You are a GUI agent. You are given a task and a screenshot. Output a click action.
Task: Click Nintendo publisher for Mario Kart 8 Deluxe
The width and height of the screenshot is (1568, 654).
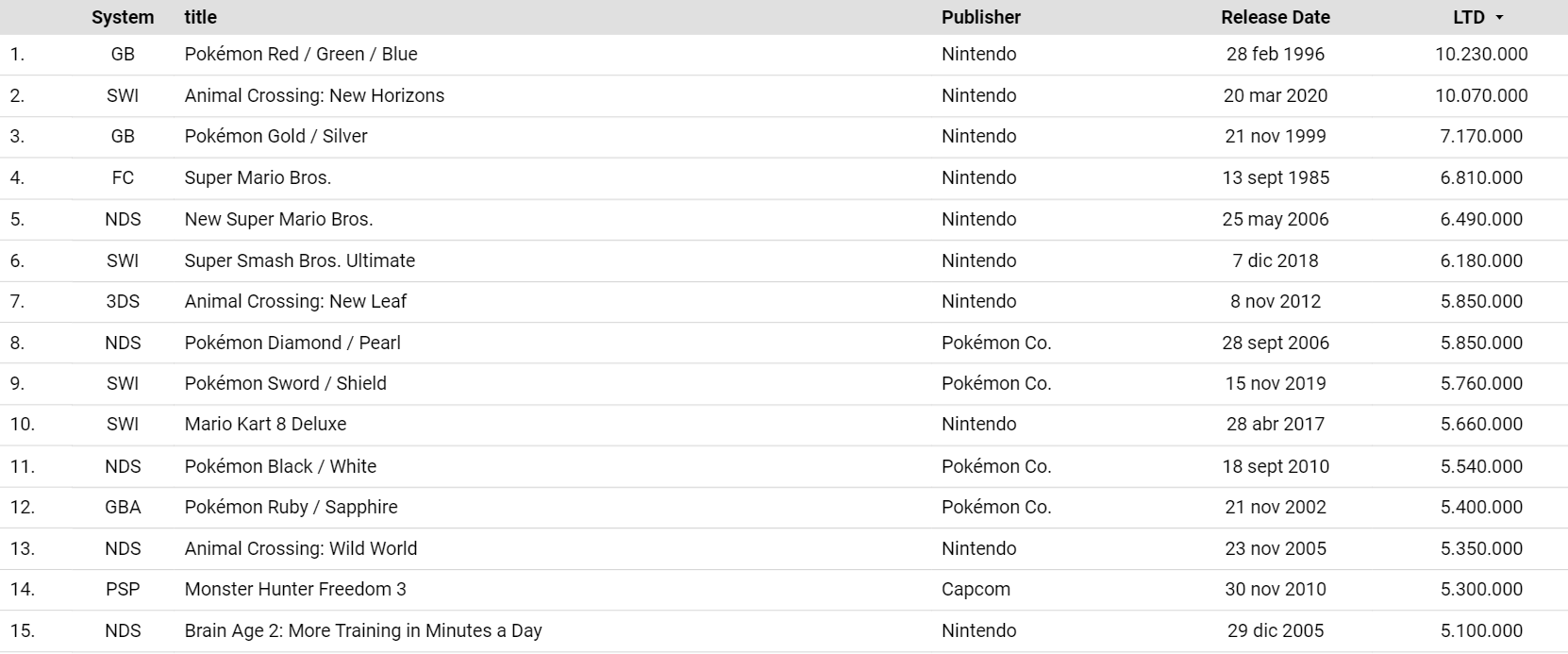tap(979, 424)
